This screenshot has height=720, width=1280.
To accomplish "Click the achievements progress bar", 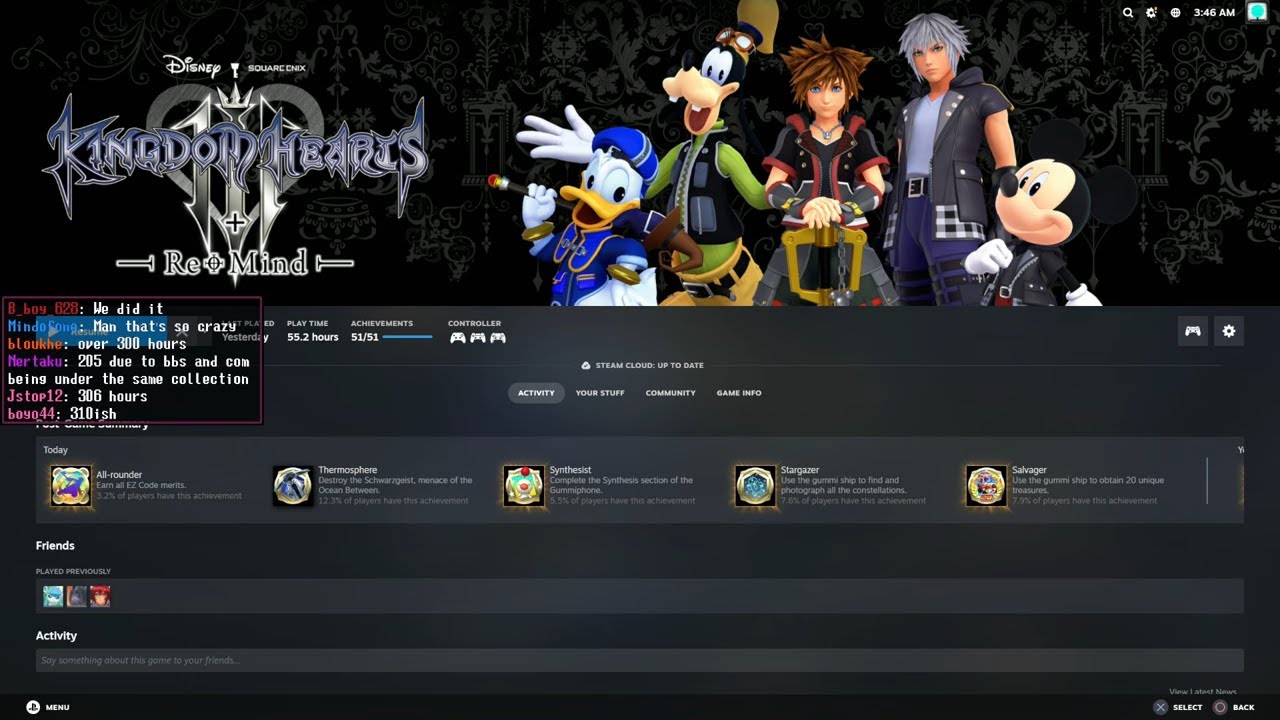I will pyautogui.click(x=408, y=337).
